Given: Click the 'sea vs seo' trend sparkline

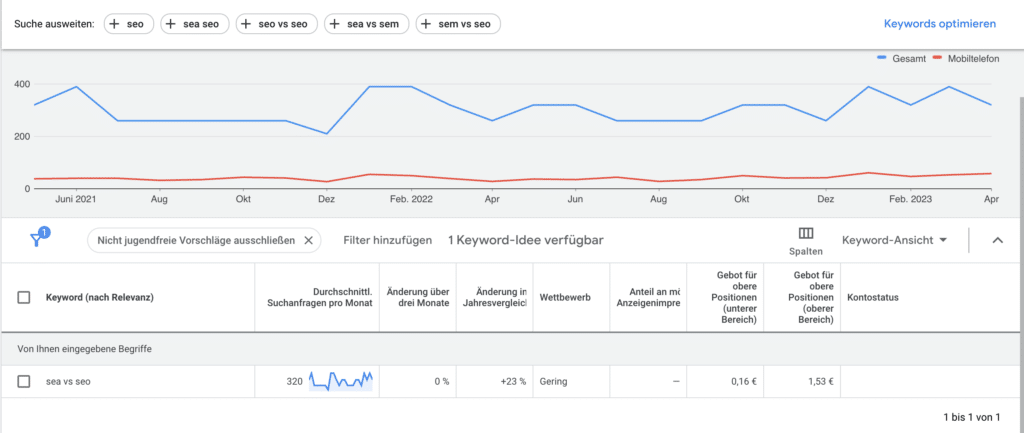Looking at the screenshot, I should tap(340, 381).
